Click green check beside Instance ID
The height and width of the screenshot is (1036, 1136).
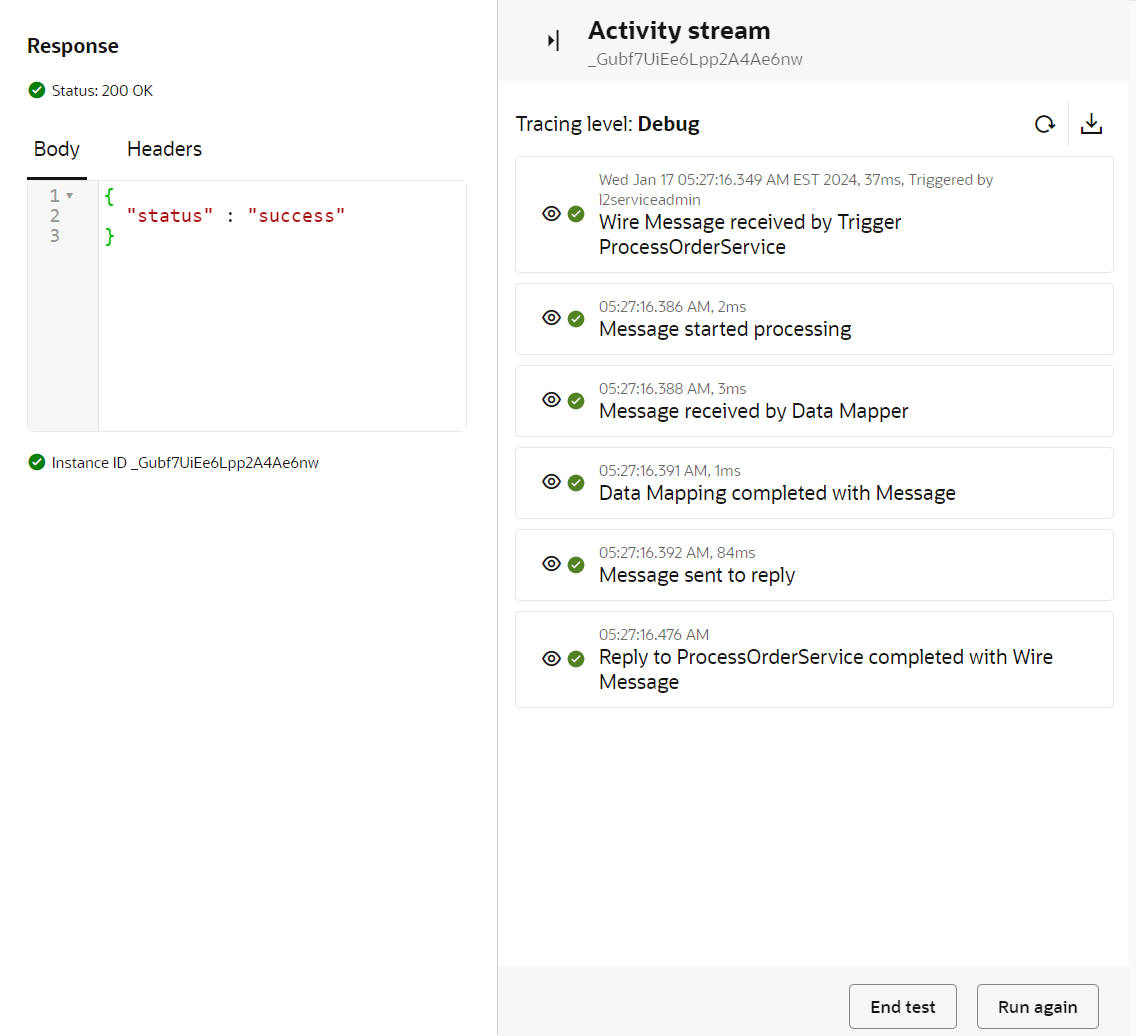37,463
